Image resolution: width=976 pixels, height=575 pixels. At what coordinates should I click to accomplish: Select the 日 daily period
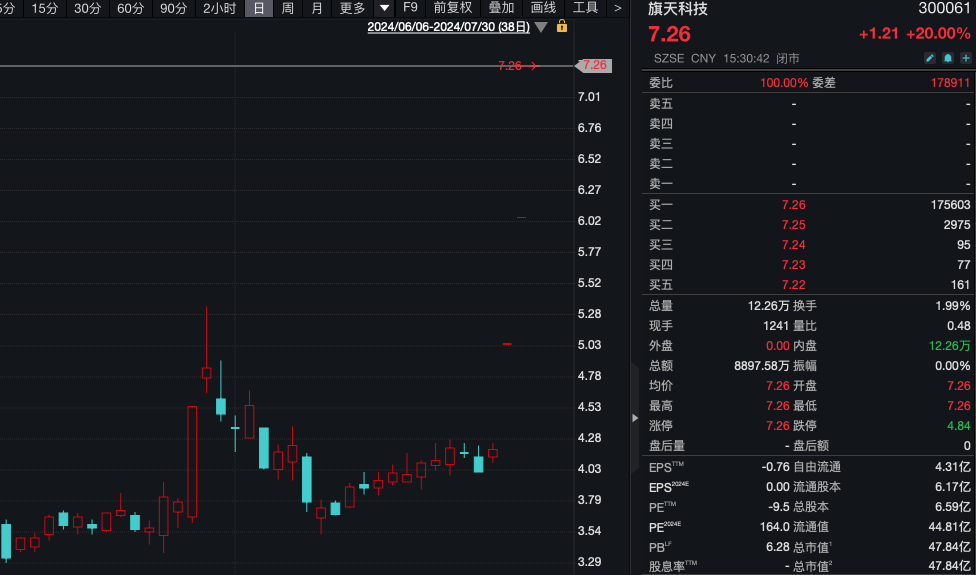[259, 8]
